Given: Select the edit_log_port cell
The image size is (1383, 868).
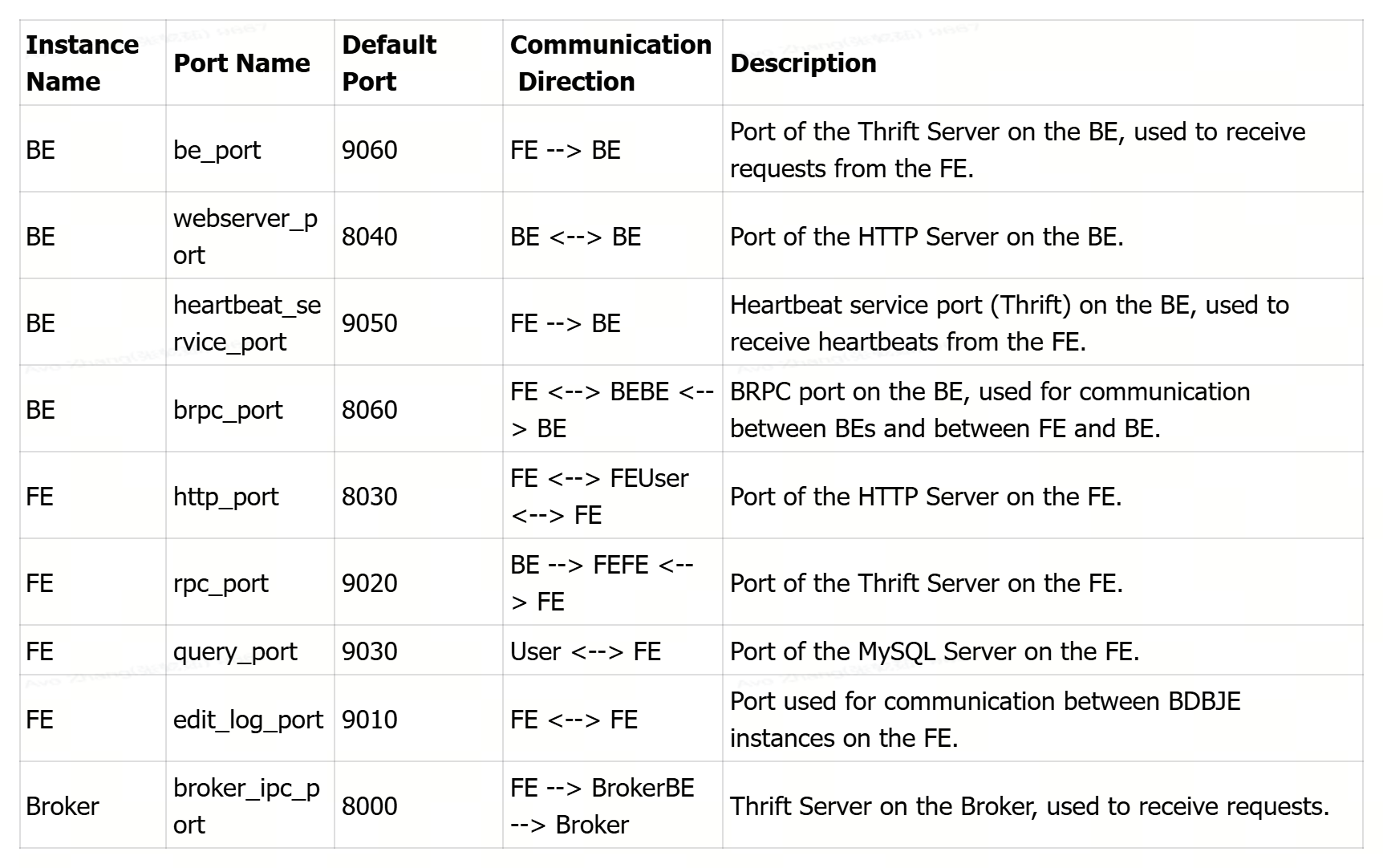Looking at the screenshot, I should click(248, 720).
